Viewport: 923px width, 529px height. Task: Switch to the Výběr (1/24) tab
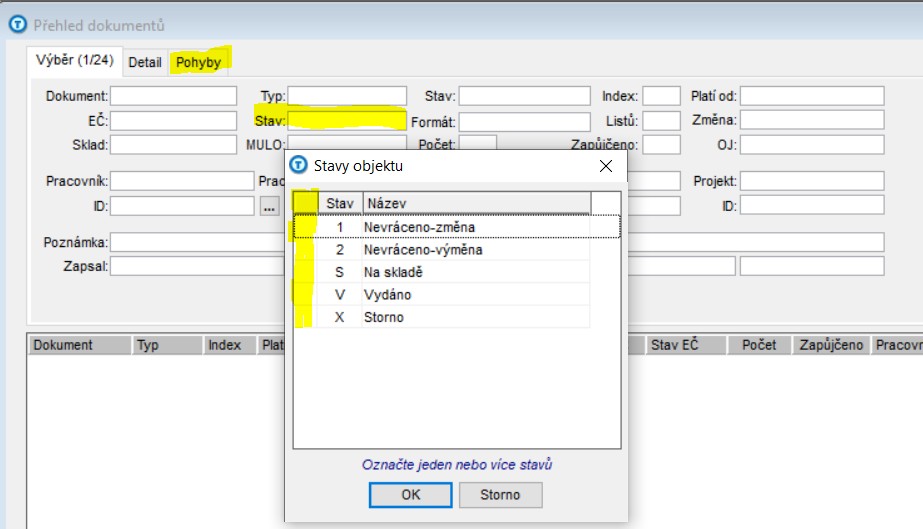coord(74,61)
